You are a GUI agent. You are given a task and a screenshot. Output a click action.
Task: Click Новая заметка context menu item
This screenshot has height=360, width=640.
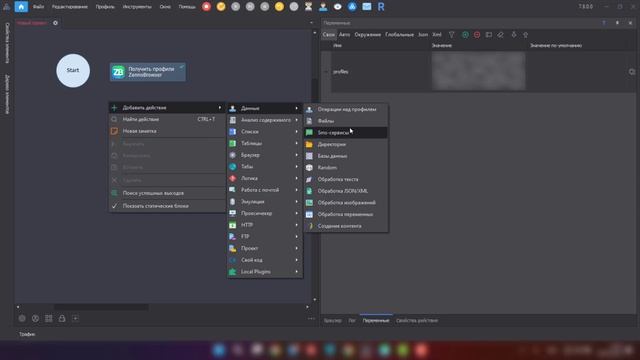pos(167,131)
